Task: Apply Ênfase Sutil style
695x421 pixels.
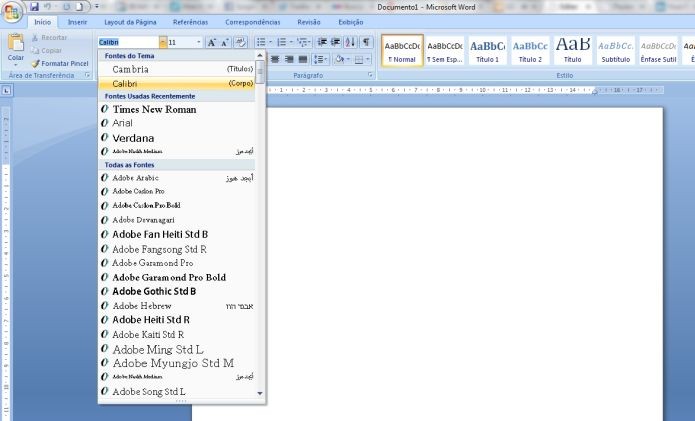Action: coord(658,51)
